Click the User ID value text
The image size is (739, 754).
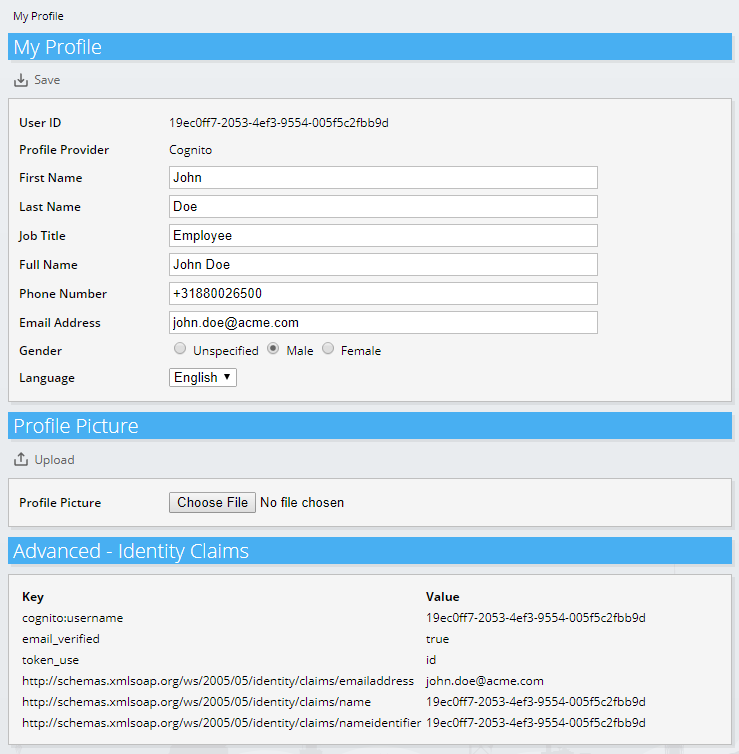279,123
